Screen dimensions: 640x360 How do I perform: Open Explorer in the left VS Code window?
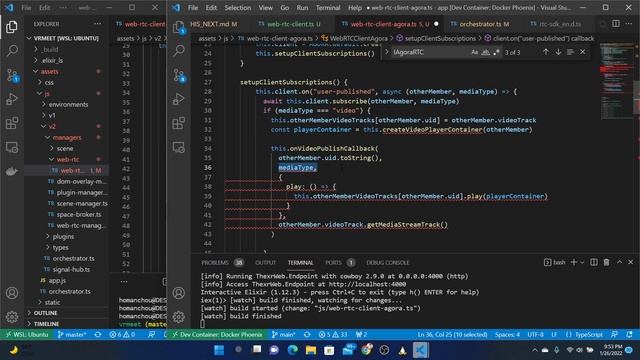point(12,27)
